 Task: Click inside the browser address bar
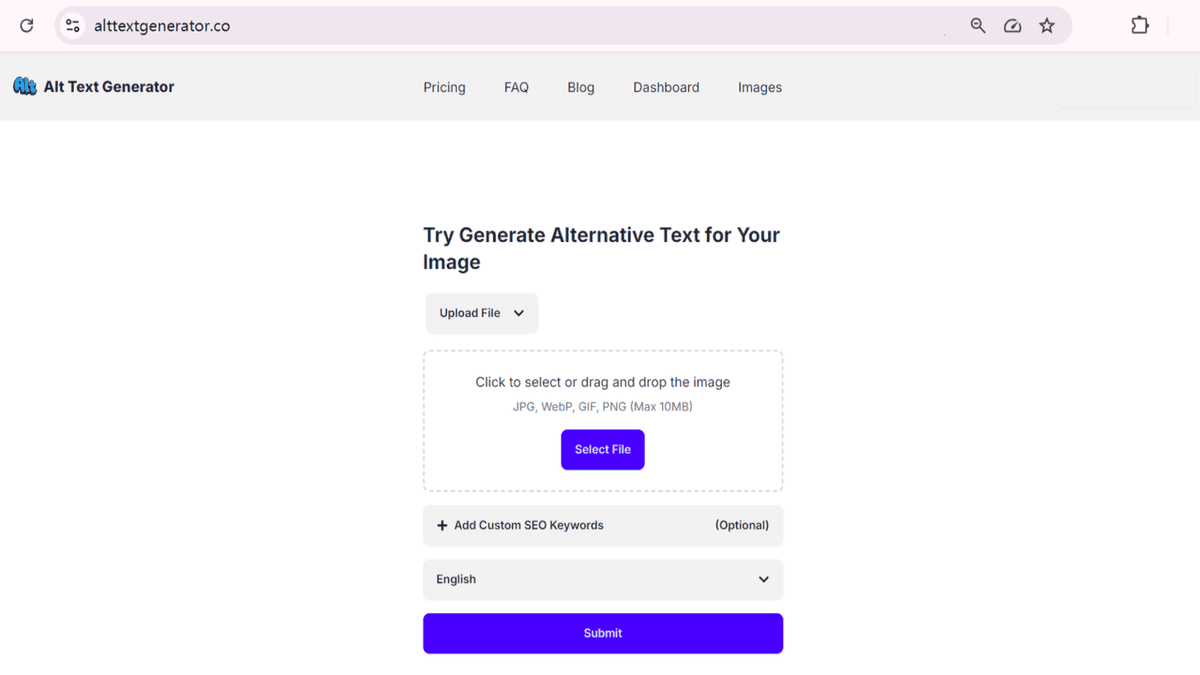400,25
